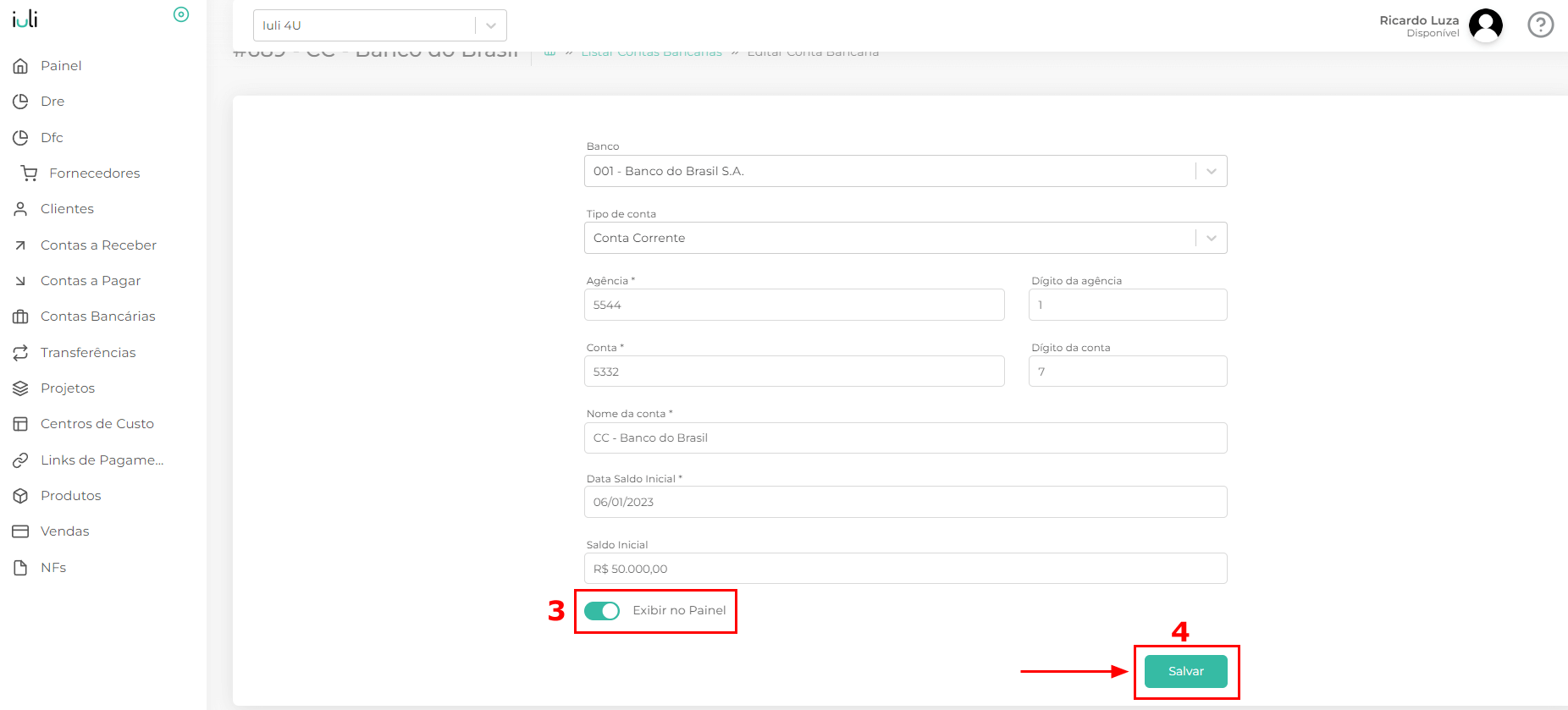The image size is (1568, 710).
Task: Click the Saldo Inicial input field
Action: tap(905, 569)
